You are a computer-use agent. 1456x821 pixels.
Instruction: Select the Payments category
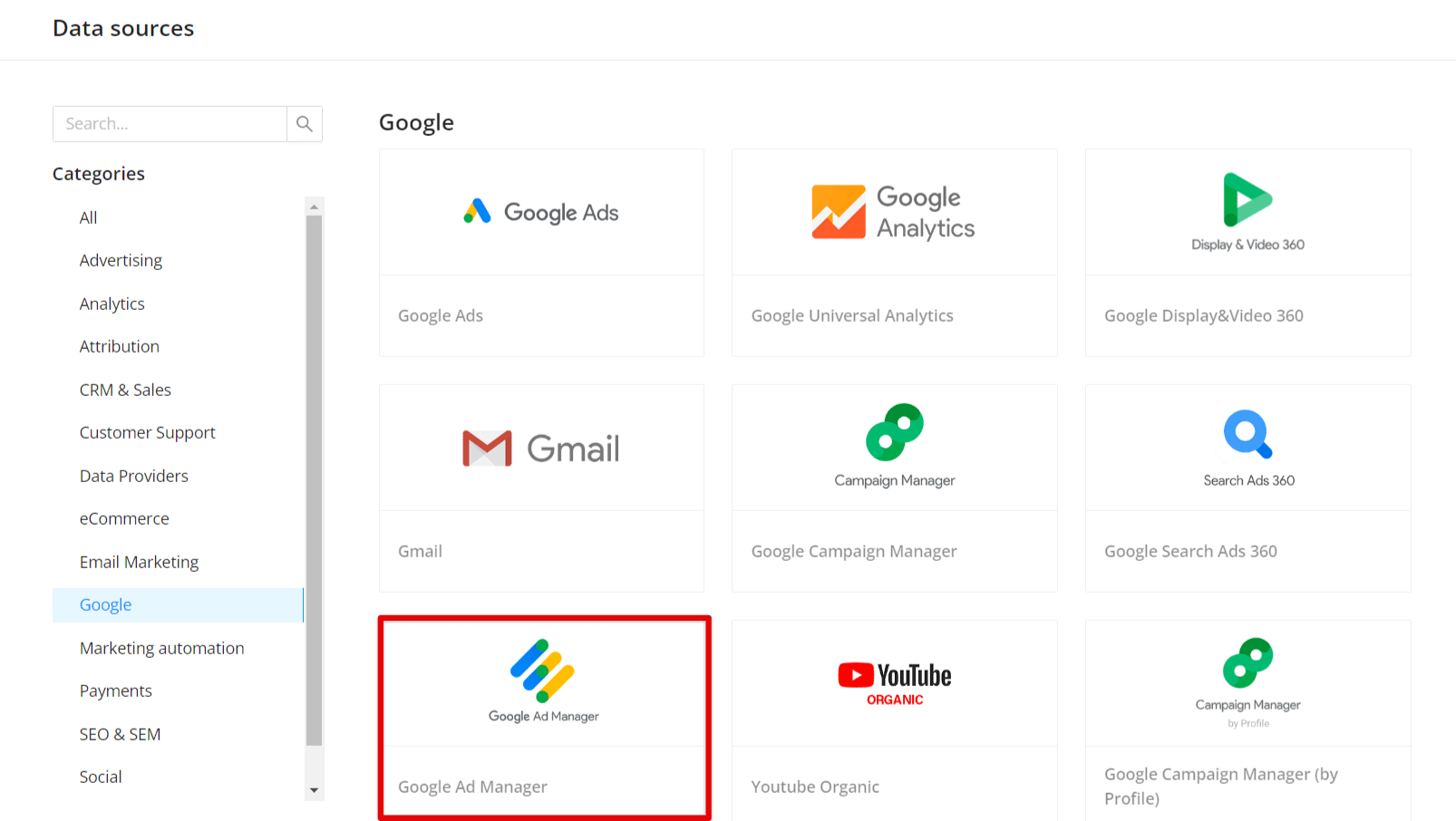115,691
